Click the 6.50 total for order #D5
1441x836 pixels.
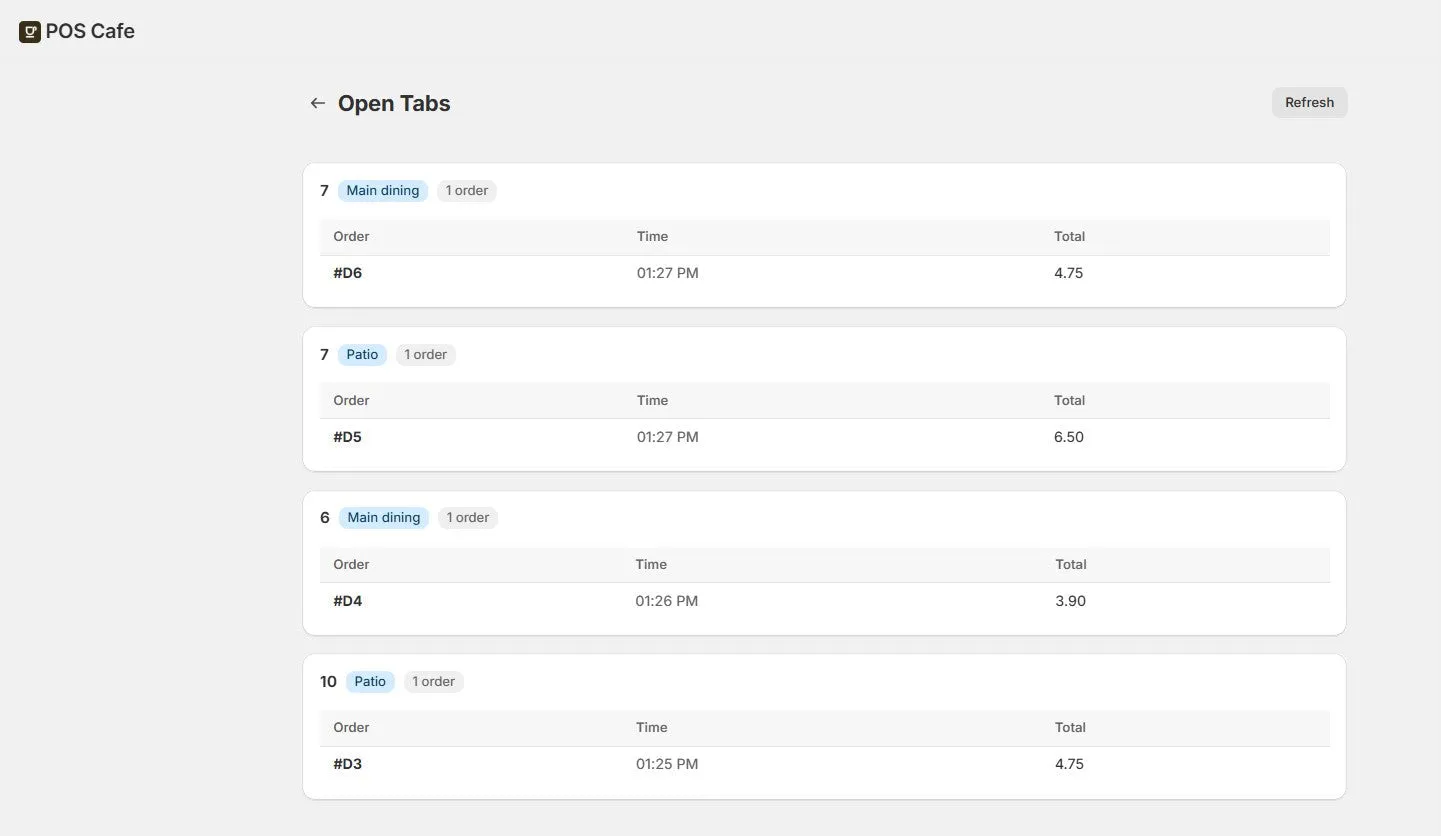(x=1069, y=437)
